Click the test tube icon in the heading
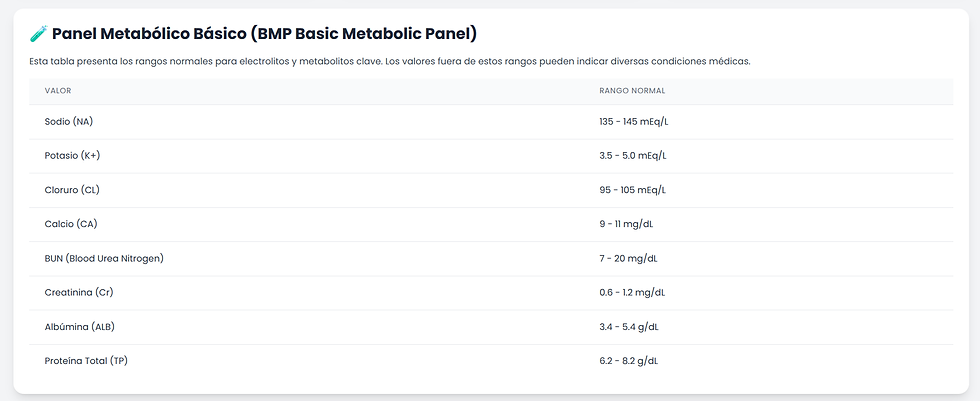Viewport: 980px width, 401px height. click(38, 34)
